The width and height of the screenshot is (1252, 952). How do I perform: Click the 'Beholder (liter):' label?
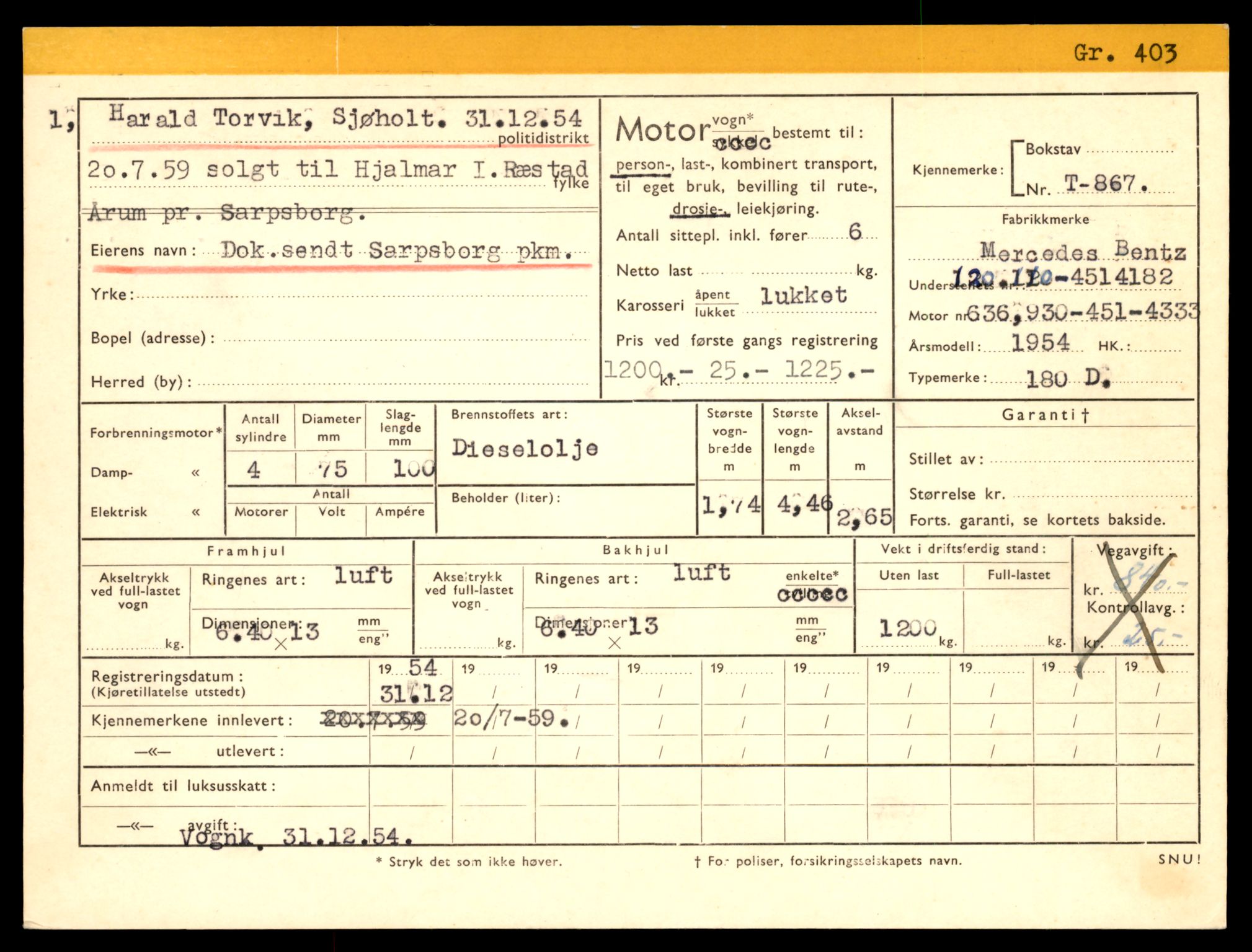click(506, 498)
